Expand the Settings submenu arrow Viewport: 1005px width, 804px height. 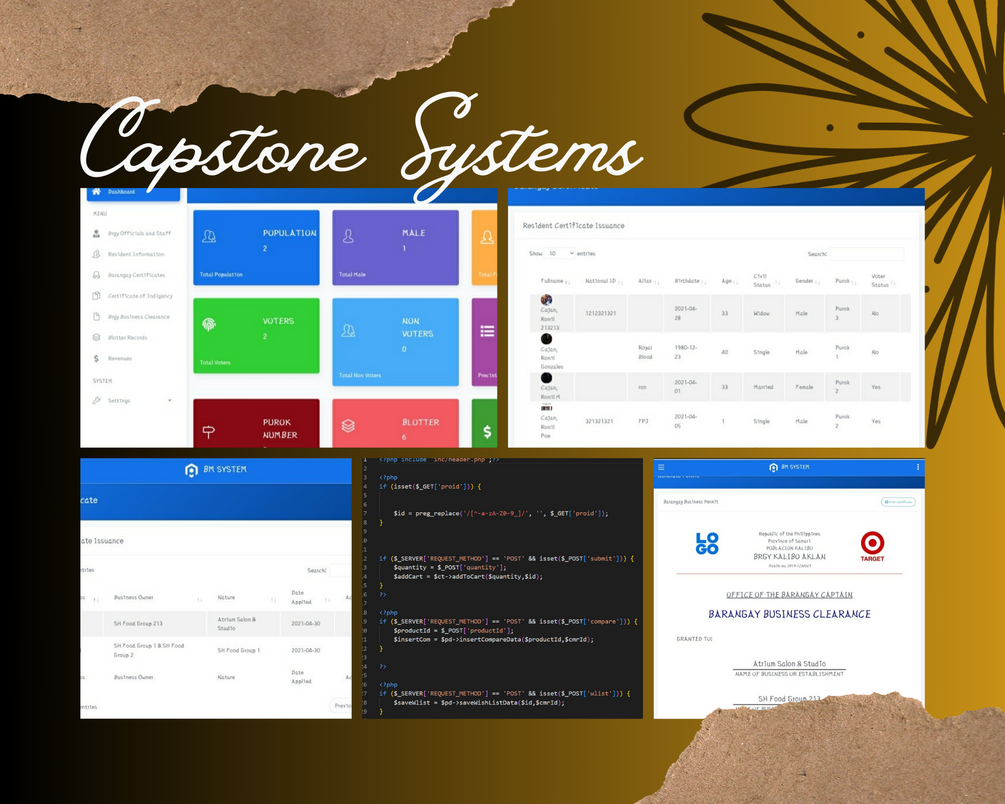point(170,401)
